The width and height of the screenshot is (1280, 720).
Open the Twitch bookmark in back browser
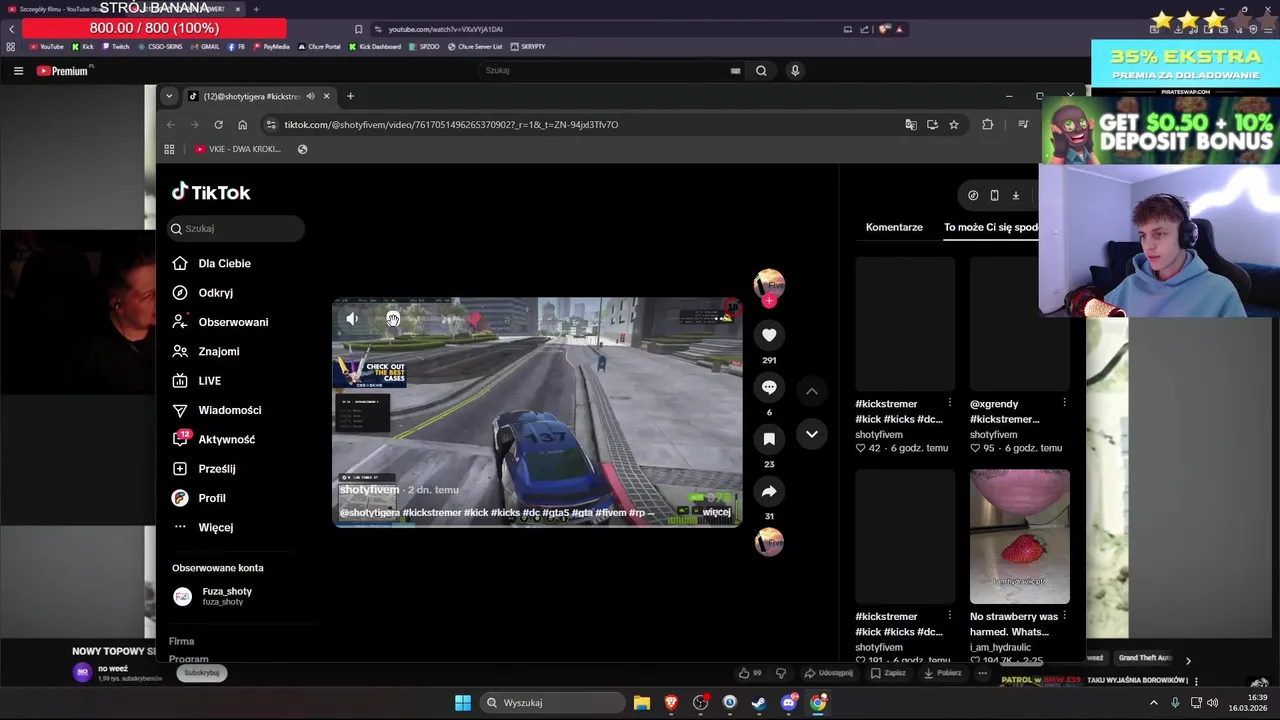pyautogui.click(x=115, y=47)
